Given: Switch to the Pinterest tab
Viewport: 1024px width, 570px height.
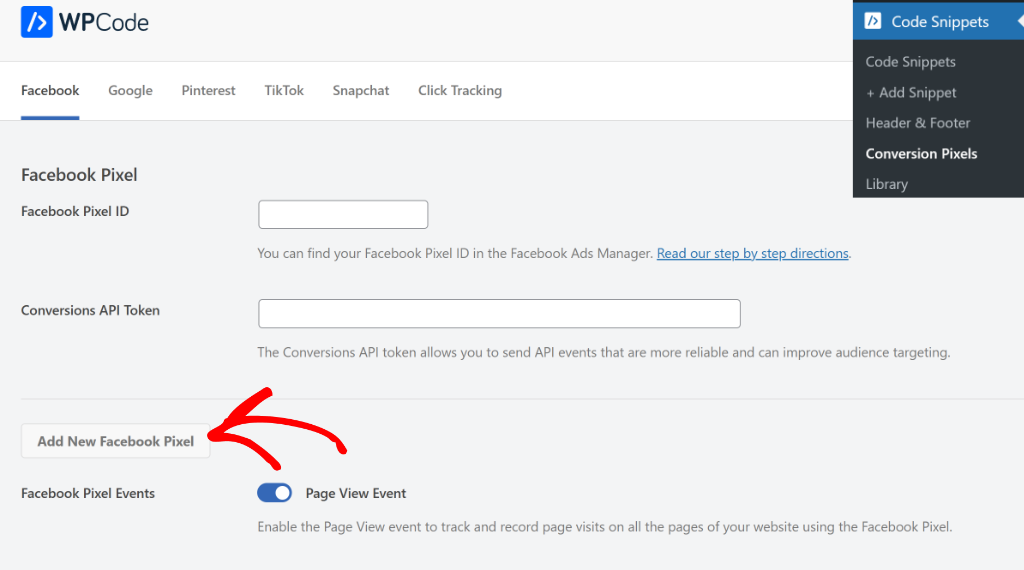Looking at the screenshot, I should [208, 91].
